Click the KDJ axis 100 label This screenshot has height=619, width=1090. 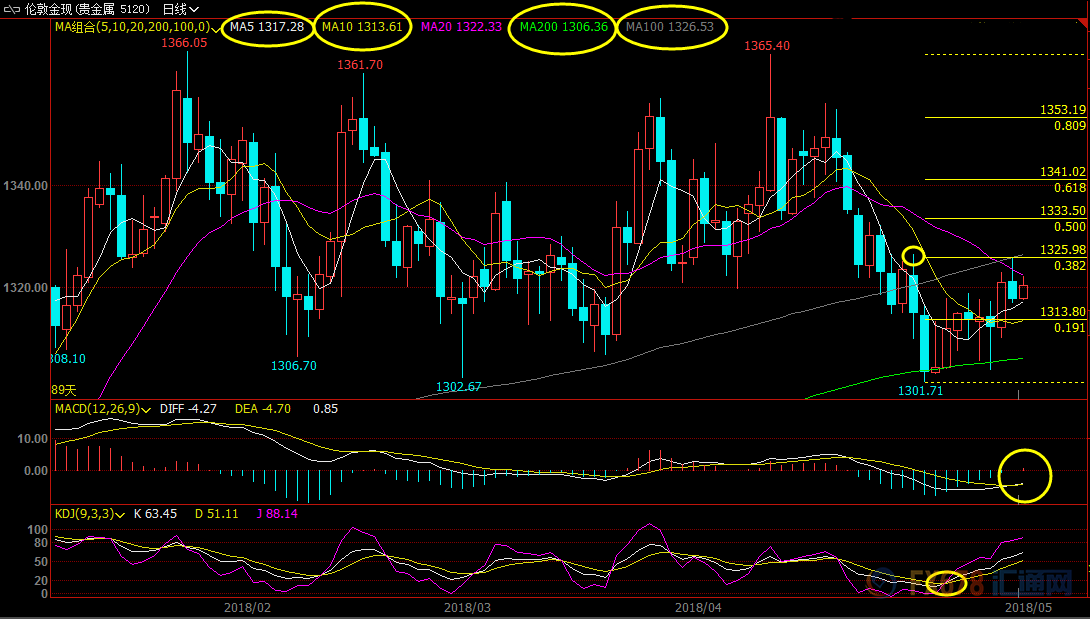(x=37, y=531)
